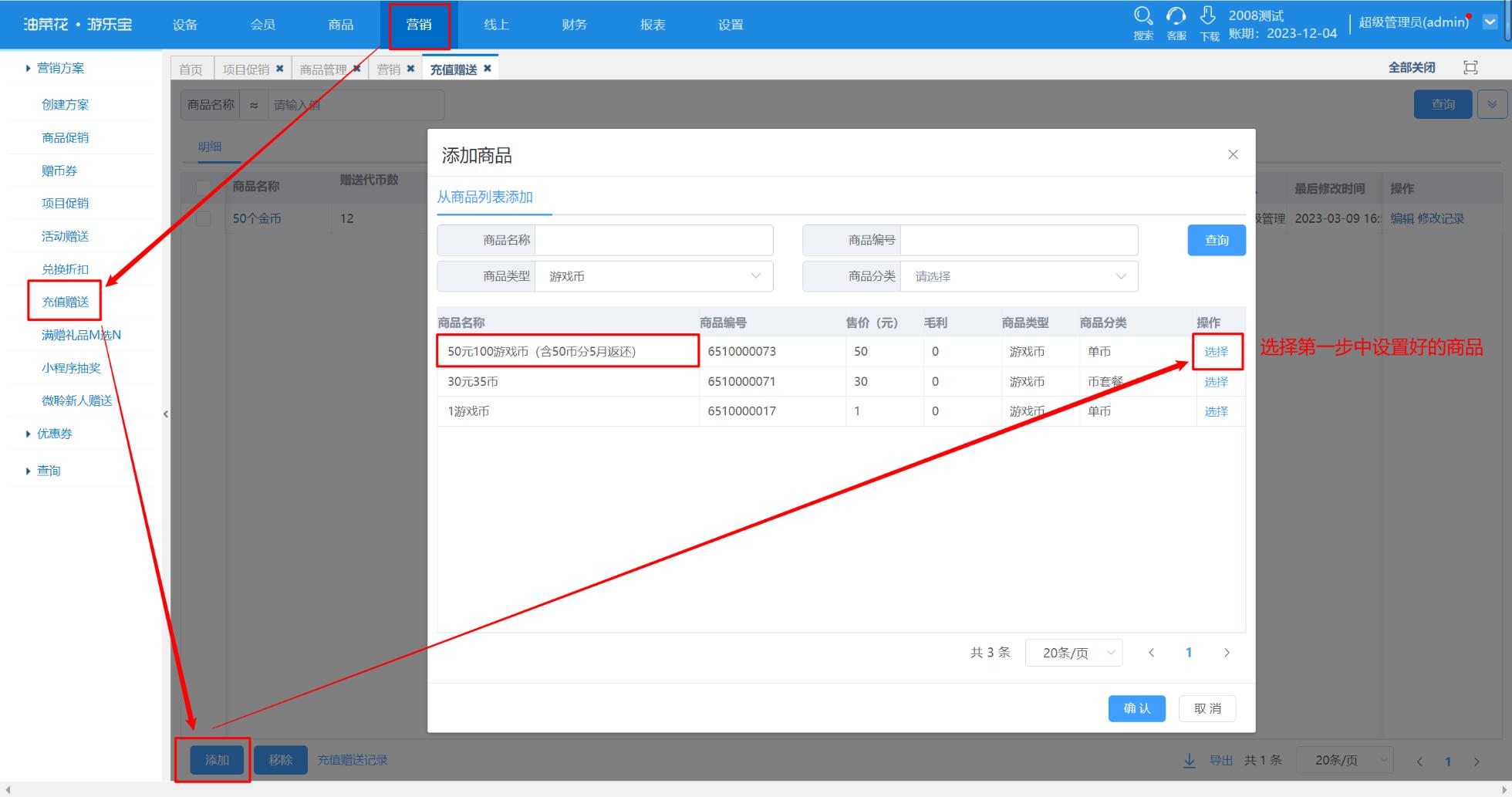Tick the header select-all checkbox in background table
This screenshot has height=797, width=1512.
(204, 187)
